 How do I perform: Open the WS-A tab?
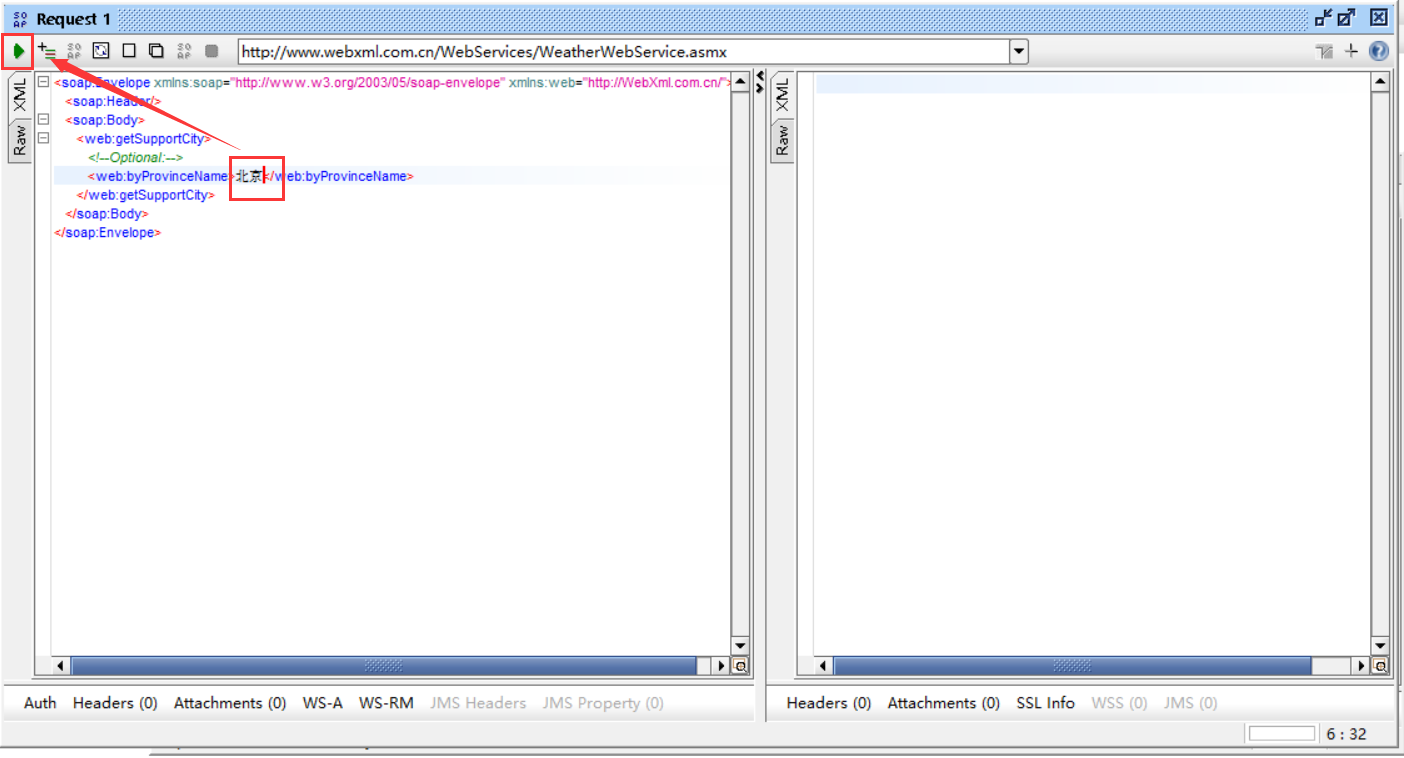coord(323,703)
